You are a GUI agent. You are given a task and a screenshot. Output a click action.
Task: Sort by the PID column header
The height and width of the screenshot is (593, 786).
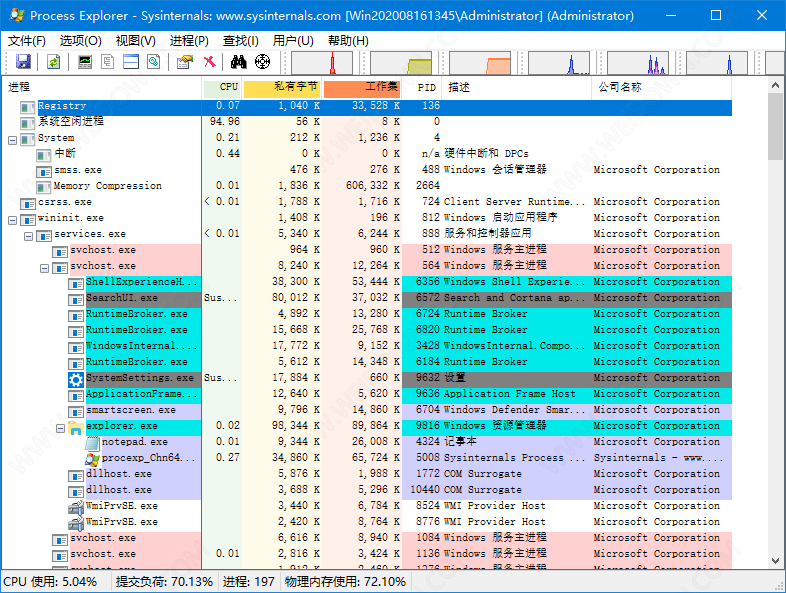click(422, 87)
